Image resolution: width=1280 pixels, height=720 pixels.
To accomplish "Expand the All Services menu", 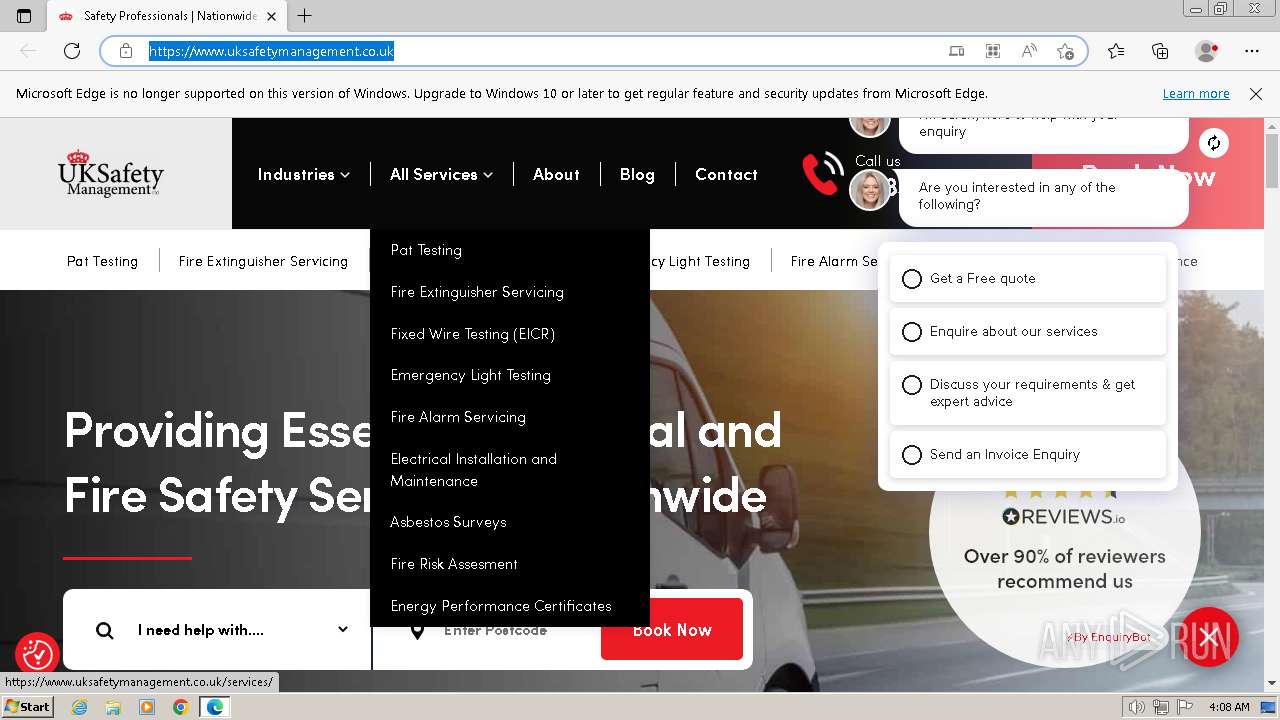I will coord(441,174).
